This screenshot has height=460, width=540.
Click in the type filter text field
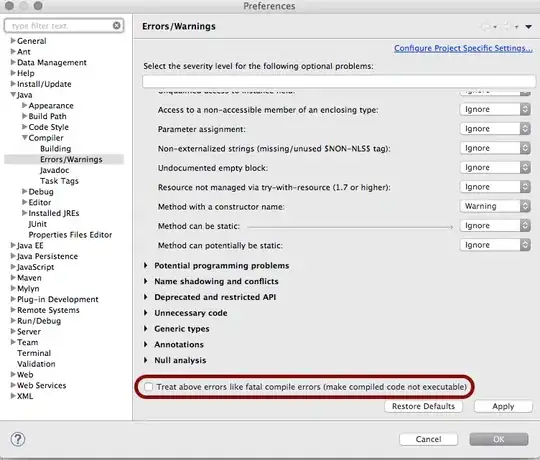click(x=60, y=26)
